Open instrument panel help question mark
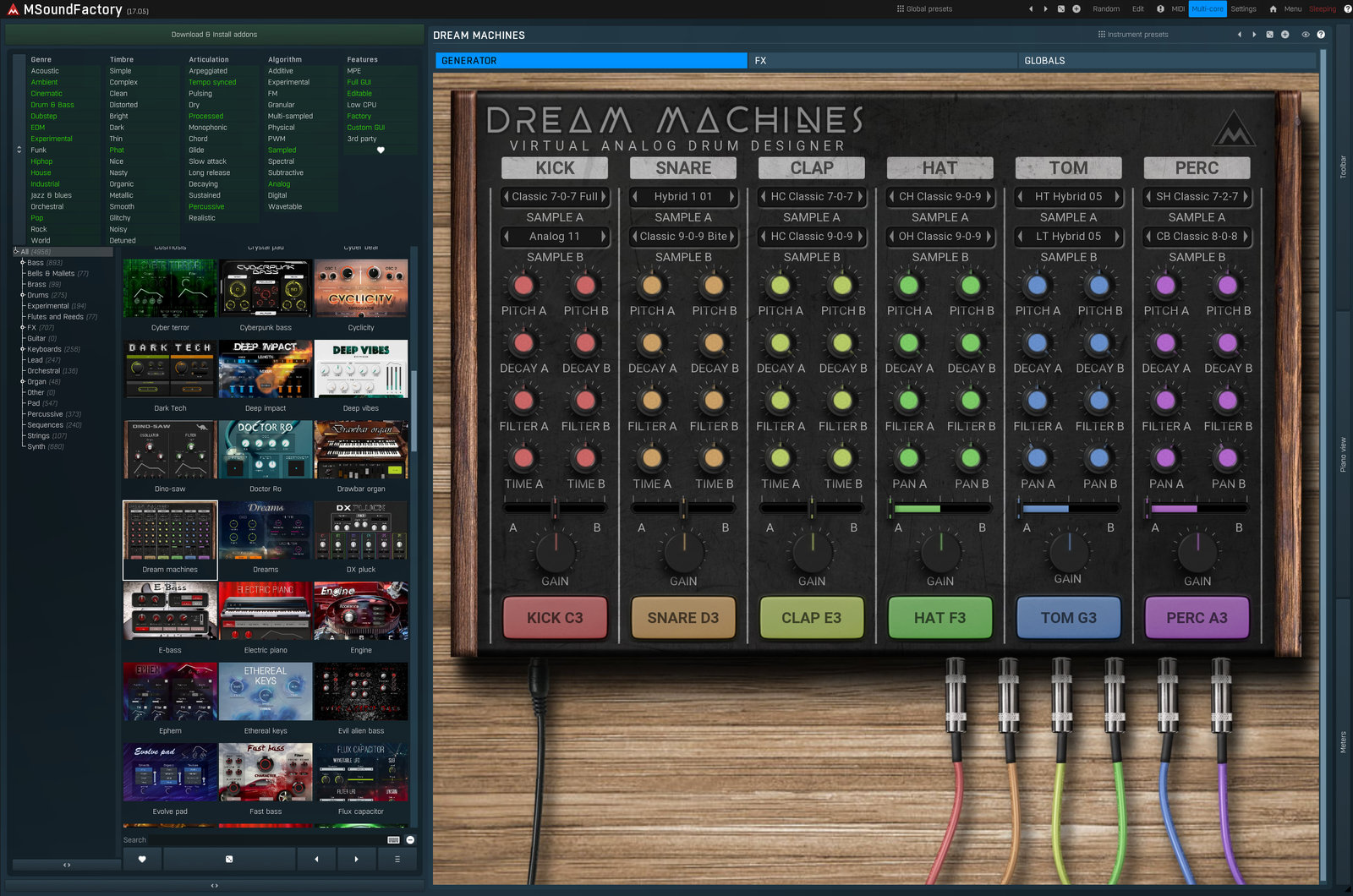 1321,35
